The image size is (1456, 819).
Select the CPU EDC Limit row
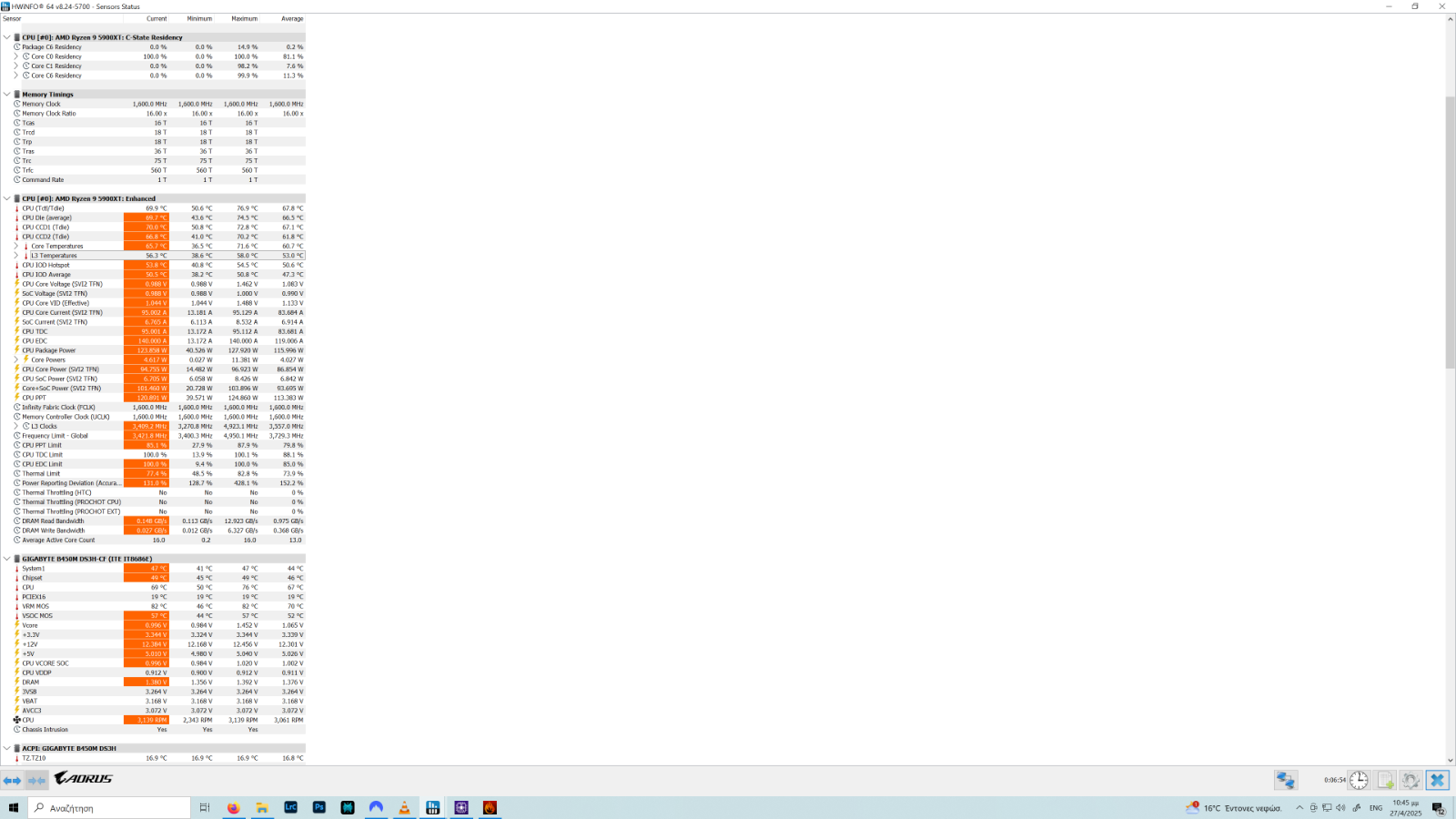coord(153,464)
